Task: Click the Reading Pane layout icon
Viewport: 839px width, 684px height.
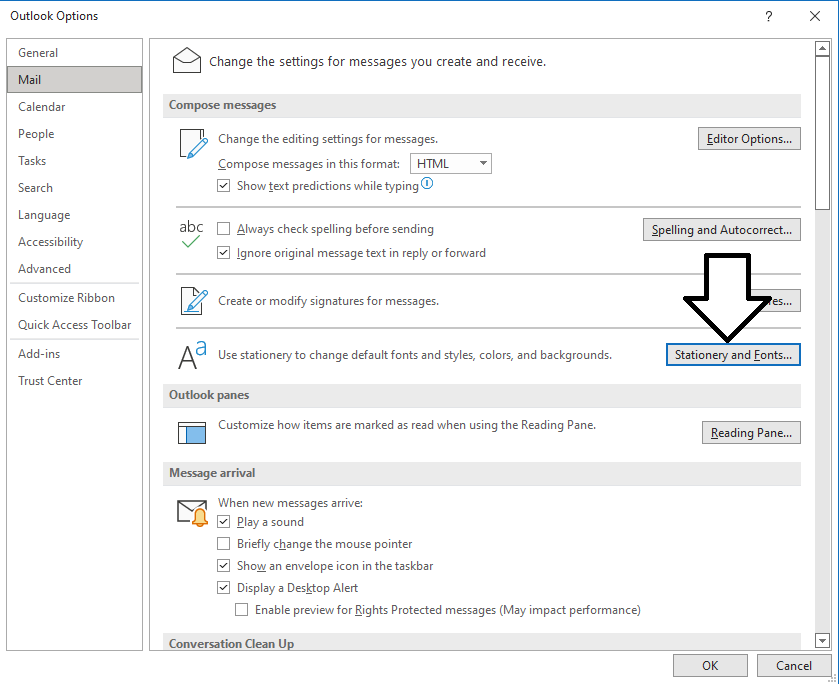Action: [x=192, y=432]
